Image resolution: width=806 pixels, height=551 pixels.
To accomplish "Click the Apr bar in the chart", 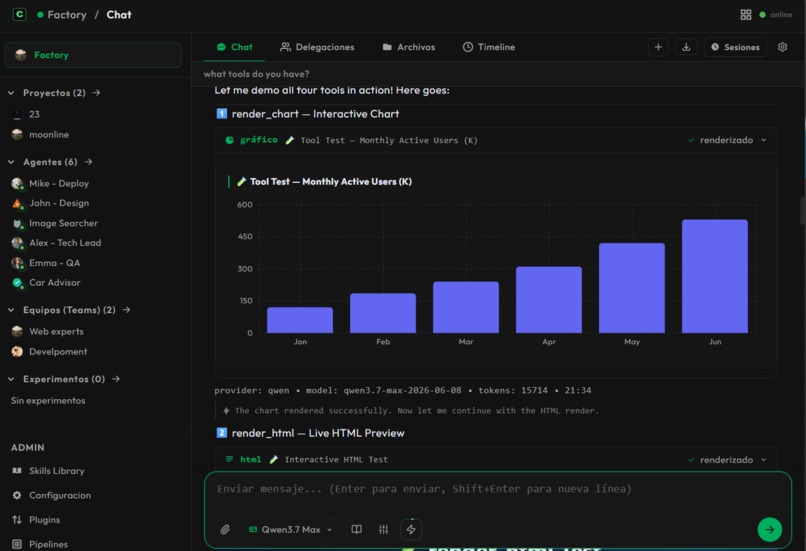I will (548, 300).
